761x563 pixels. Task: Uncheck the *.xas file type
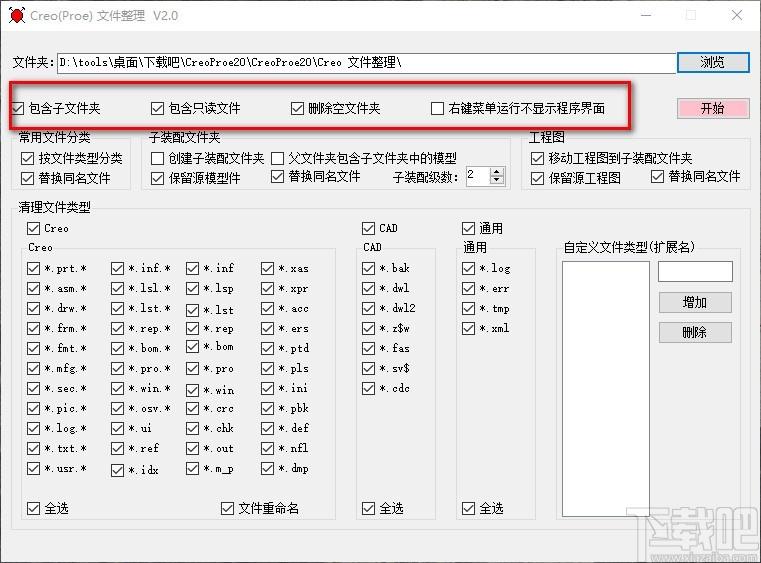tap(267, 268)
